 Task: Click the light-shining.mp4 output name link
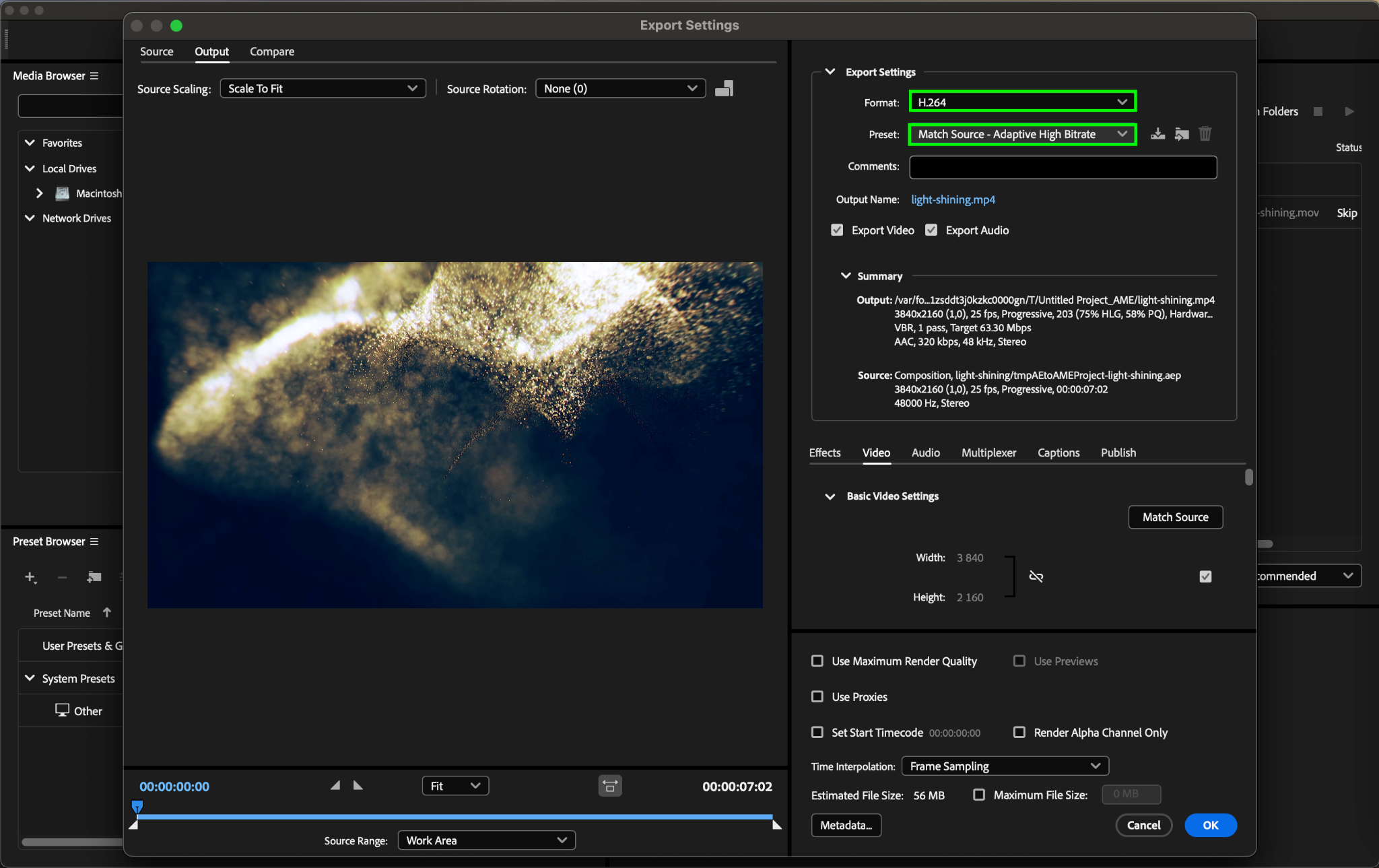pos(953,199)
